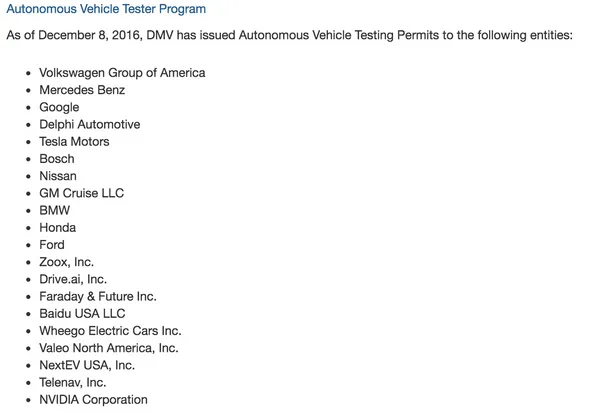Select the Bosch entry

click(57, 159)
